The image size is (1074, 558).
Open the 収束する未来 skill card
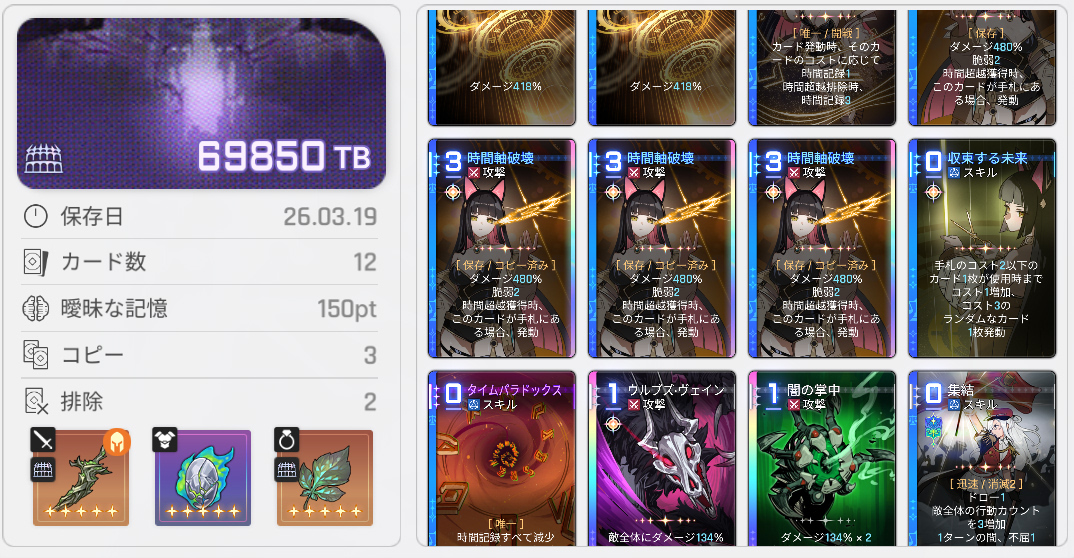point(982,248)
